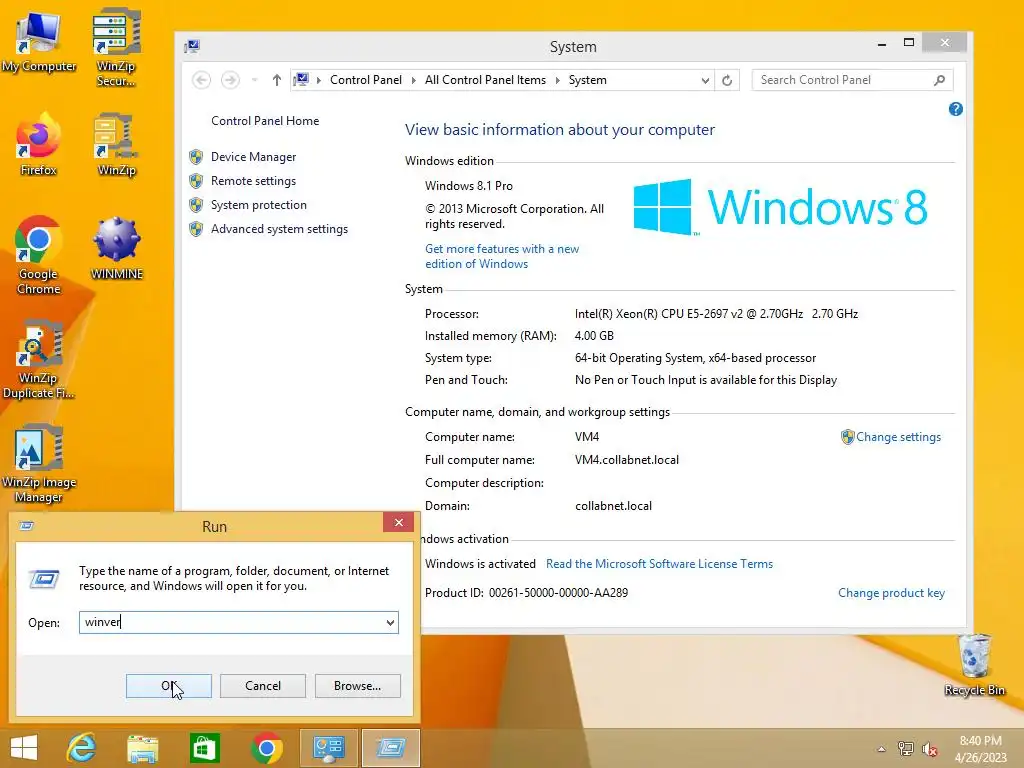Click the VM4.collabnet.local full computer name
Image resolution: width=1024 pixels, height=768 pixels.
(x=627, y=460)
